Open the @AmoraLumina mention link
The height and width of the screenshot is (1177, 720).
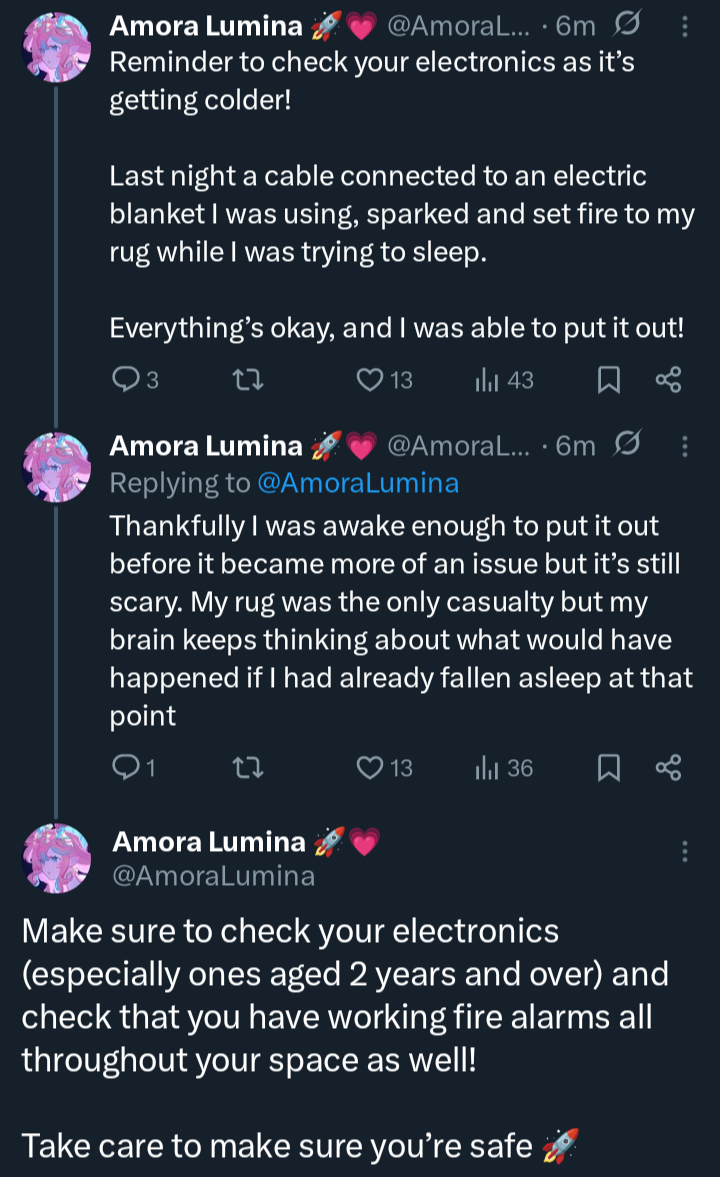(358, 483)
